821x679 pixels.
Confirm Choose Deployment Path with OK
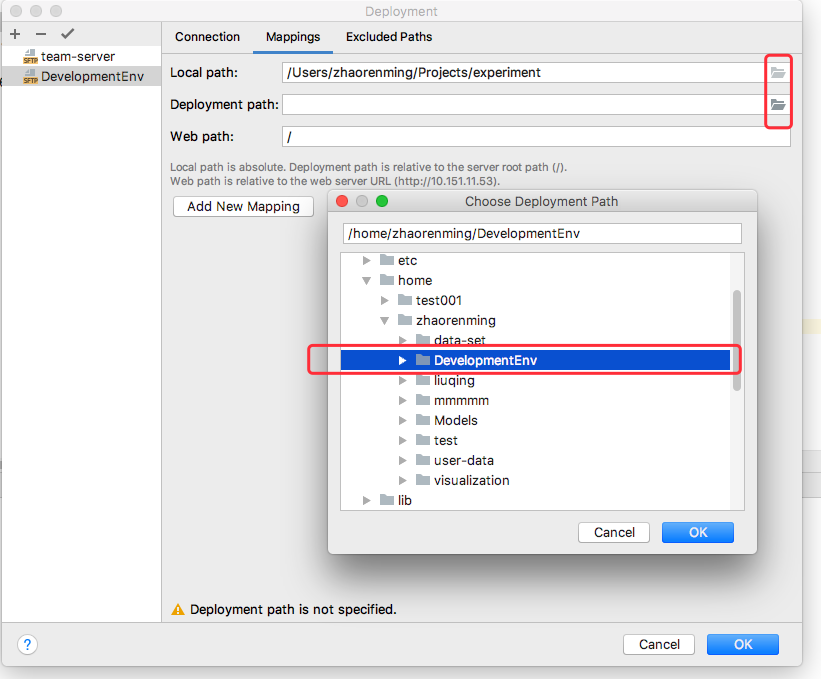click(697, 533)
